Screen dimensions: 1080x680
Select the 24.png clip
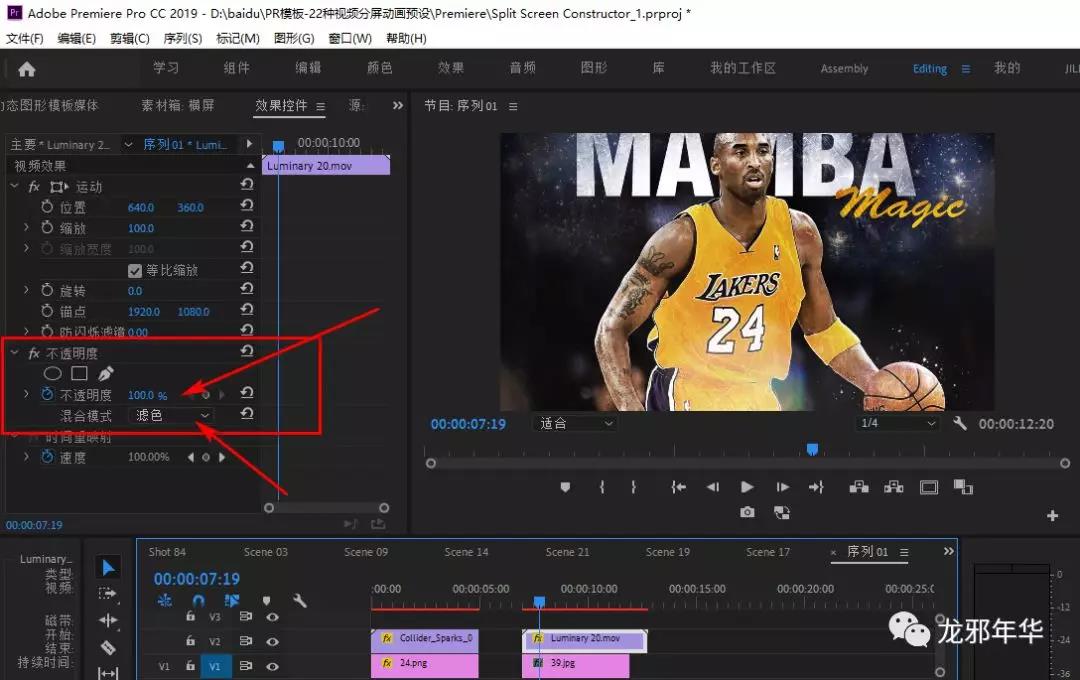424,665
